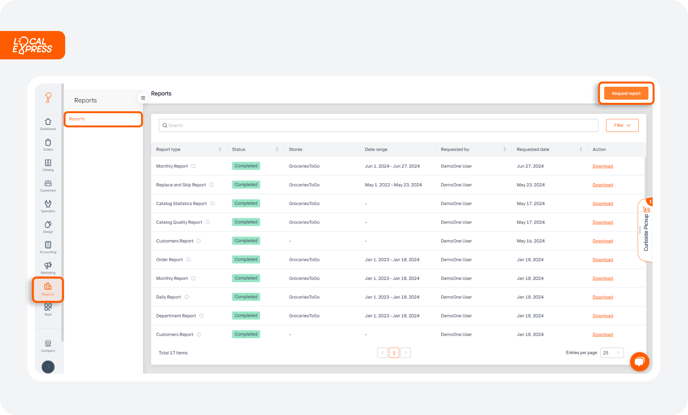The width and height of the screenshot is (688, 415).
Task: Open the Entries per page dropdown
Action: (612, 353)
